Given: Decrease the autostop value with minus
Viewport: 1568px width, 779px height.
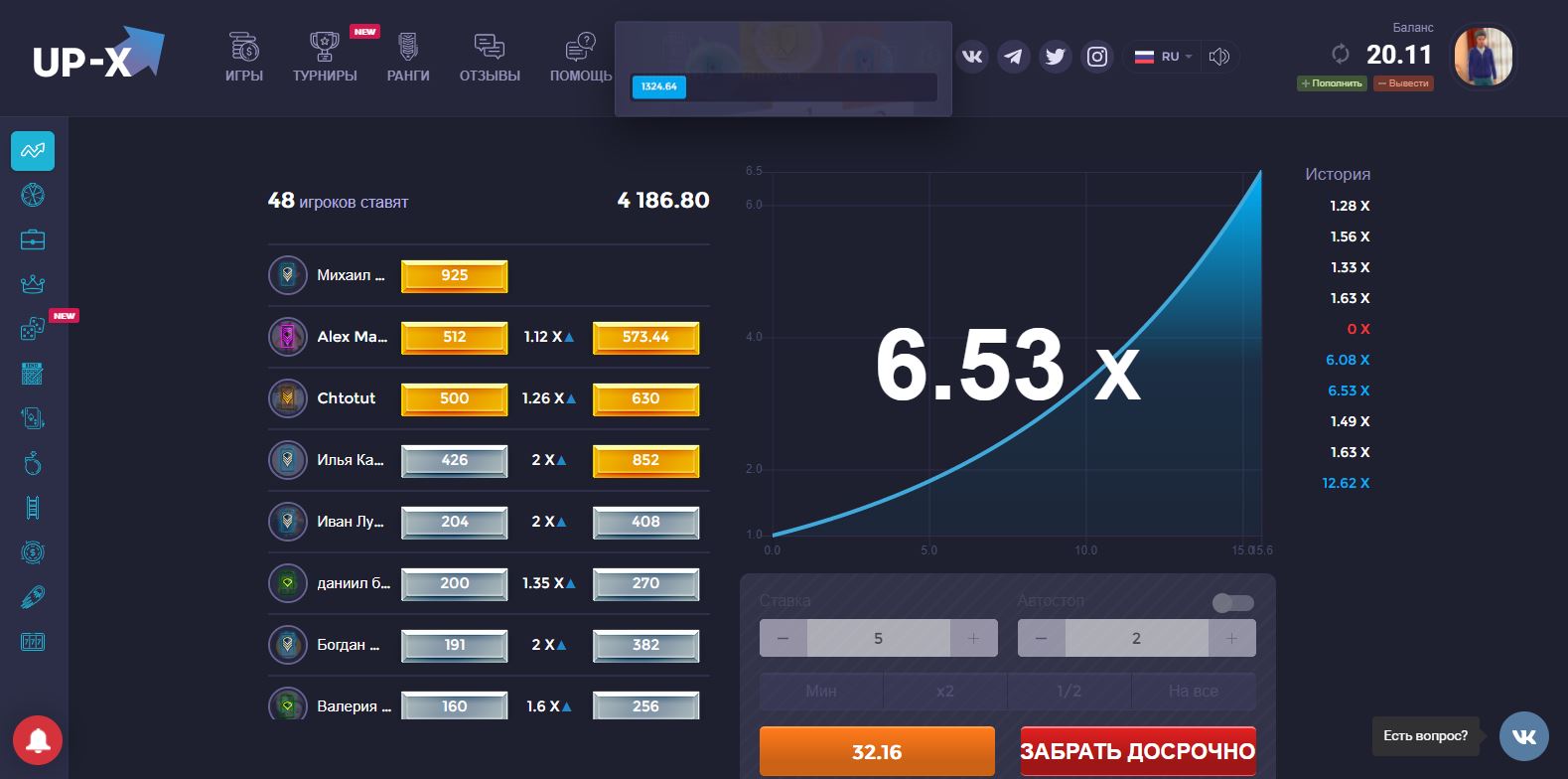Looking at the screenshot, I should pos(1042,638).
